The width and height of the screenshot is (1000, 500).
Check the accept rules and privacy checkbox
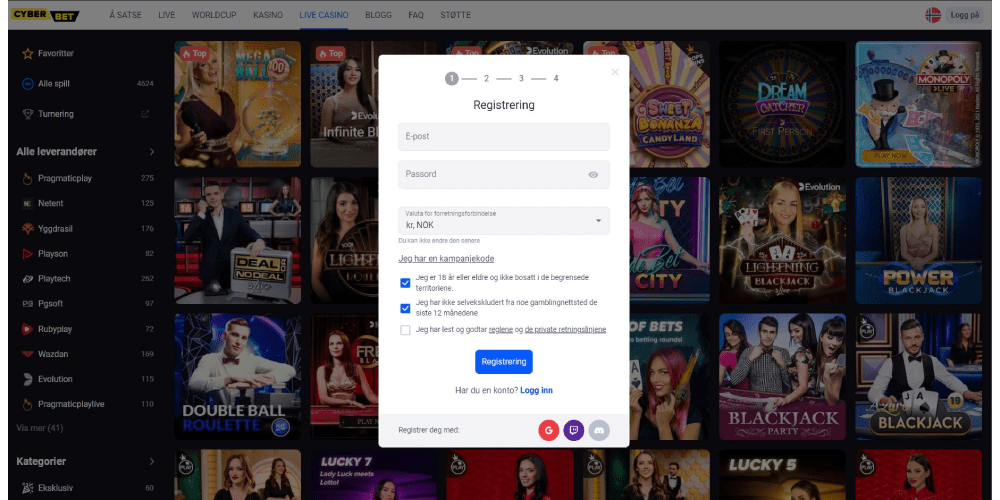coord(405,330)
